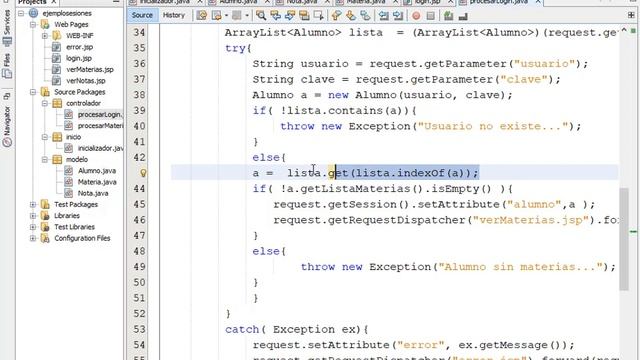
Task: Click the Uncomment lines icon
Action: (x=463, y=16)
